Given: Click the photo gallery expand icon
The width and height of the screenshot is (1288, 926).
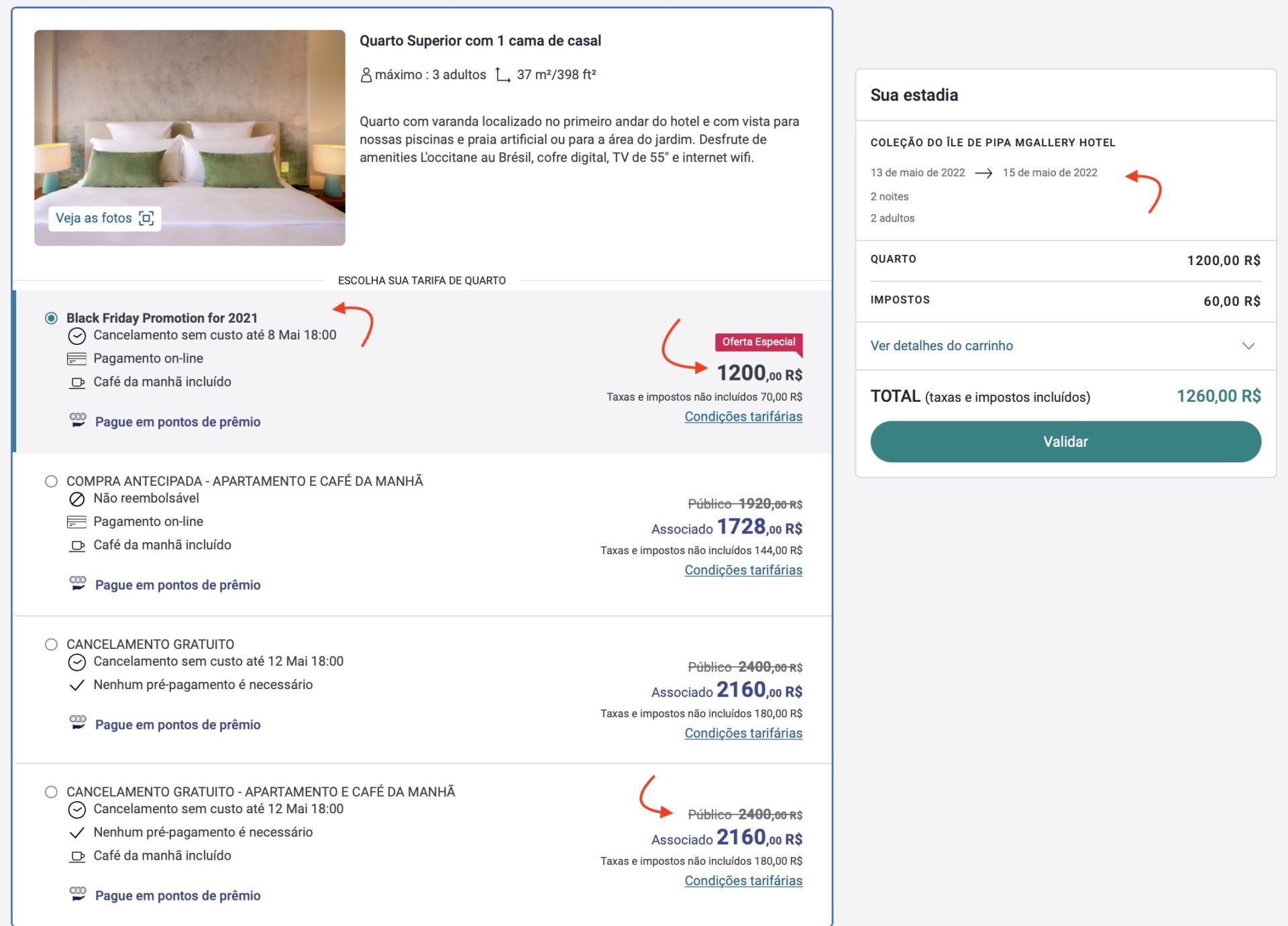Looking at the screenshot, I should [x=146, y=218].
